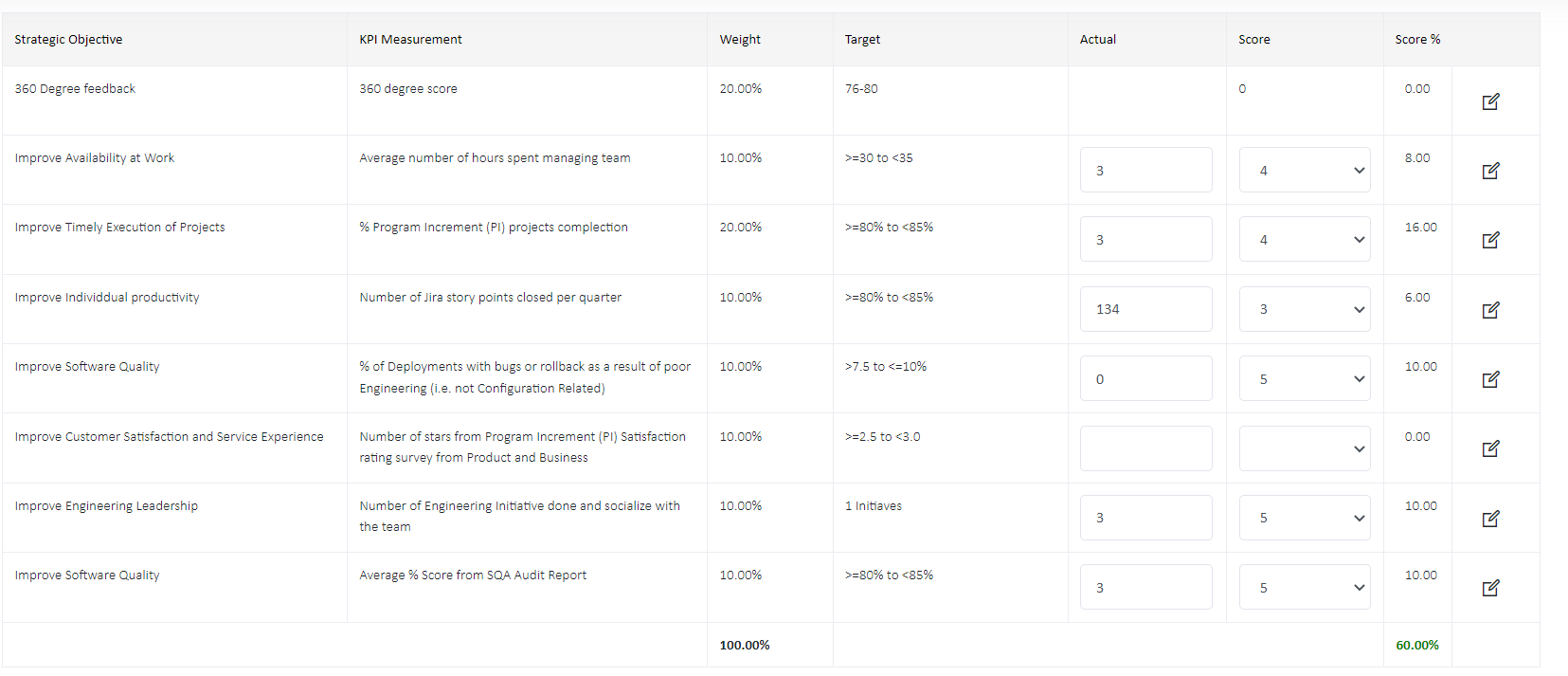Click Actual field for deployments with bugs row
The image size is (1568, 676).
tap(1145, 379)
